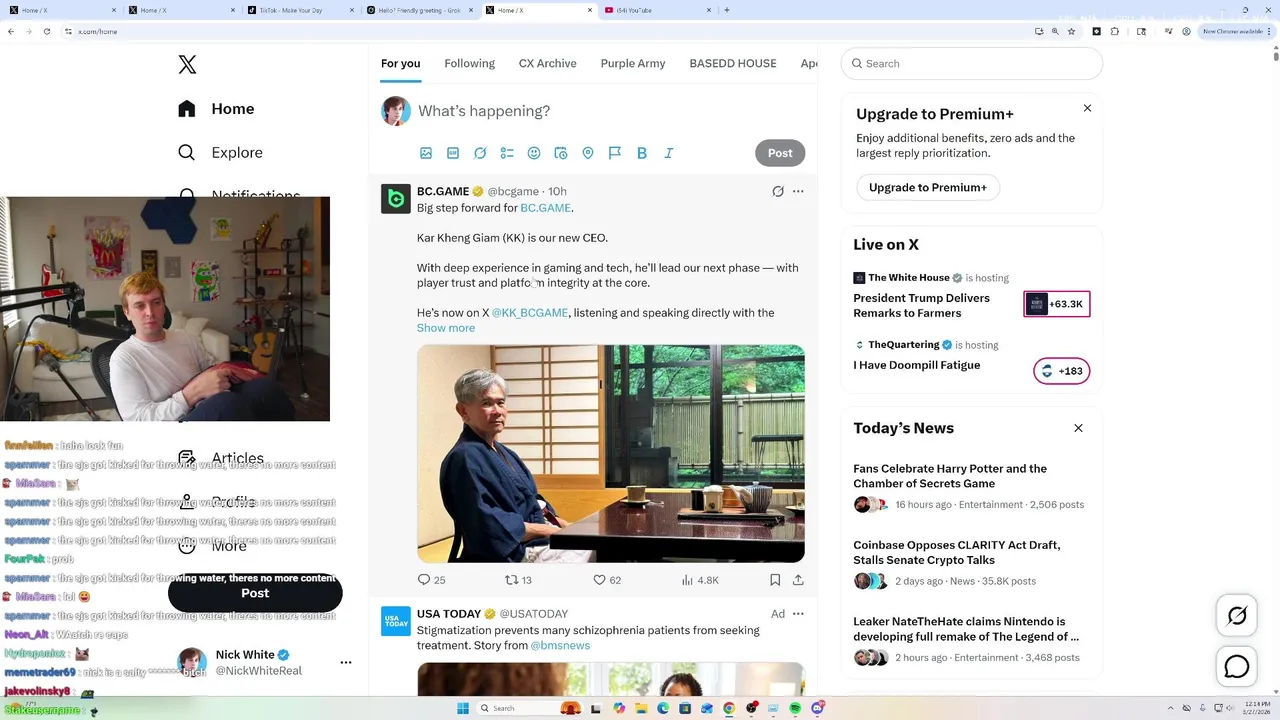Share the BC.GAME post

(798, 580)
